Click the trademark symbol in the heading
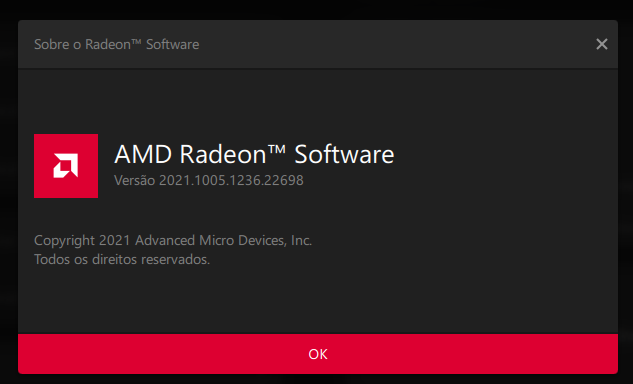 coord(277,149)
